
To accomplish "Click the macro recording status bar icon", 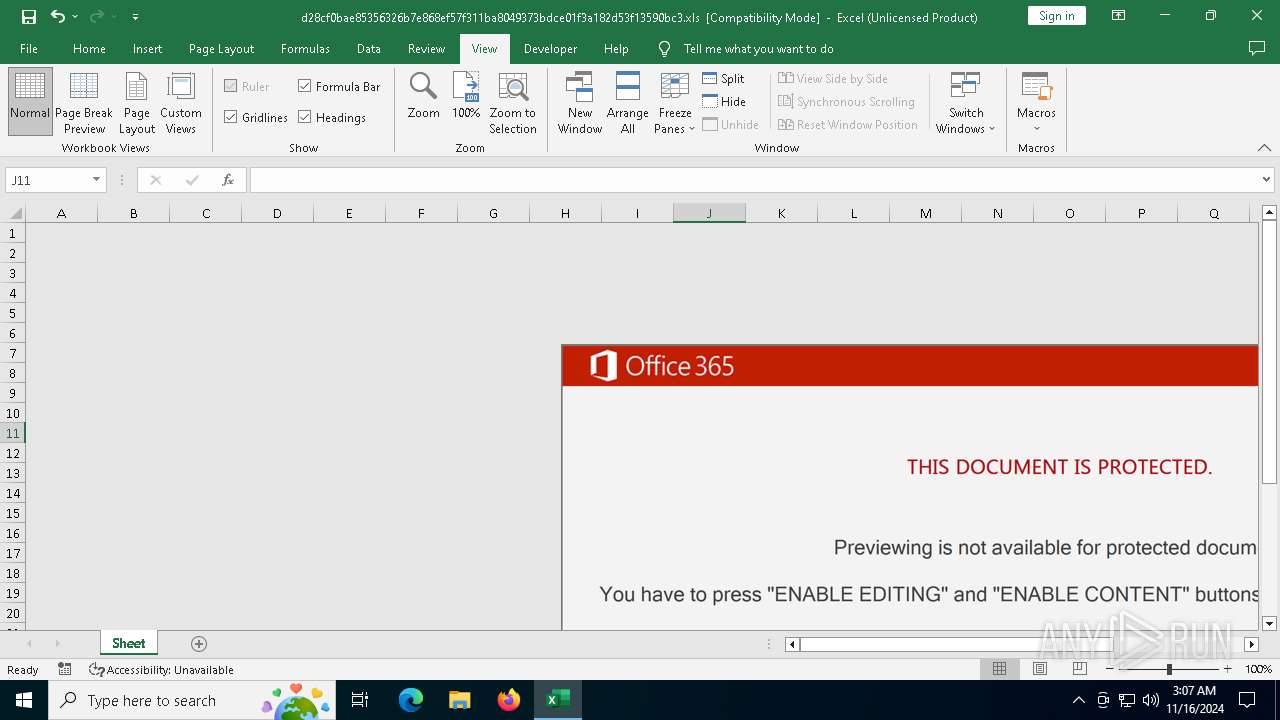I will click(65, 669).
